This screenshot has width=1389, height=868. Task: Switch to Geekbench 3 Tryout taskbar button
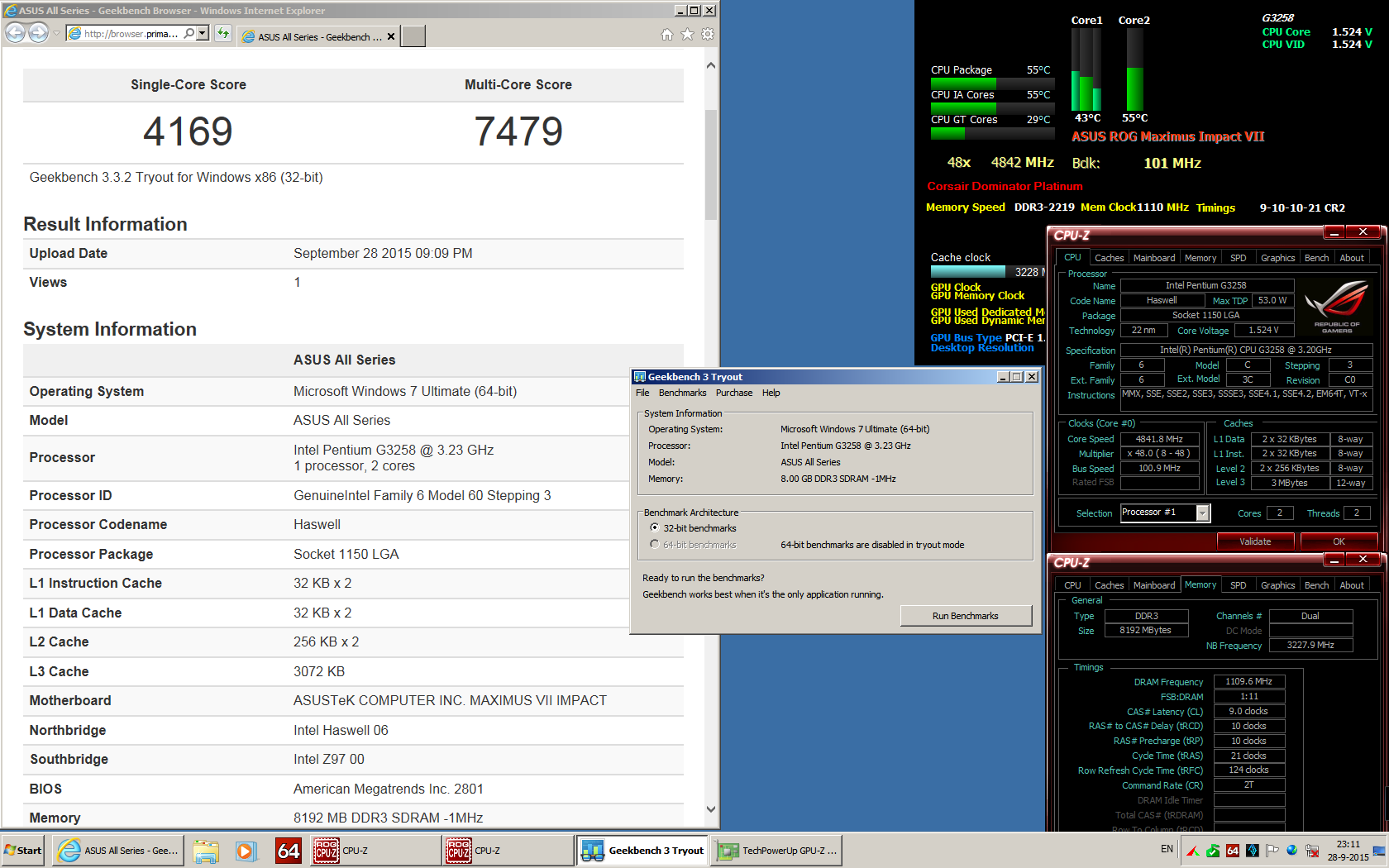[x=642, y=851]
